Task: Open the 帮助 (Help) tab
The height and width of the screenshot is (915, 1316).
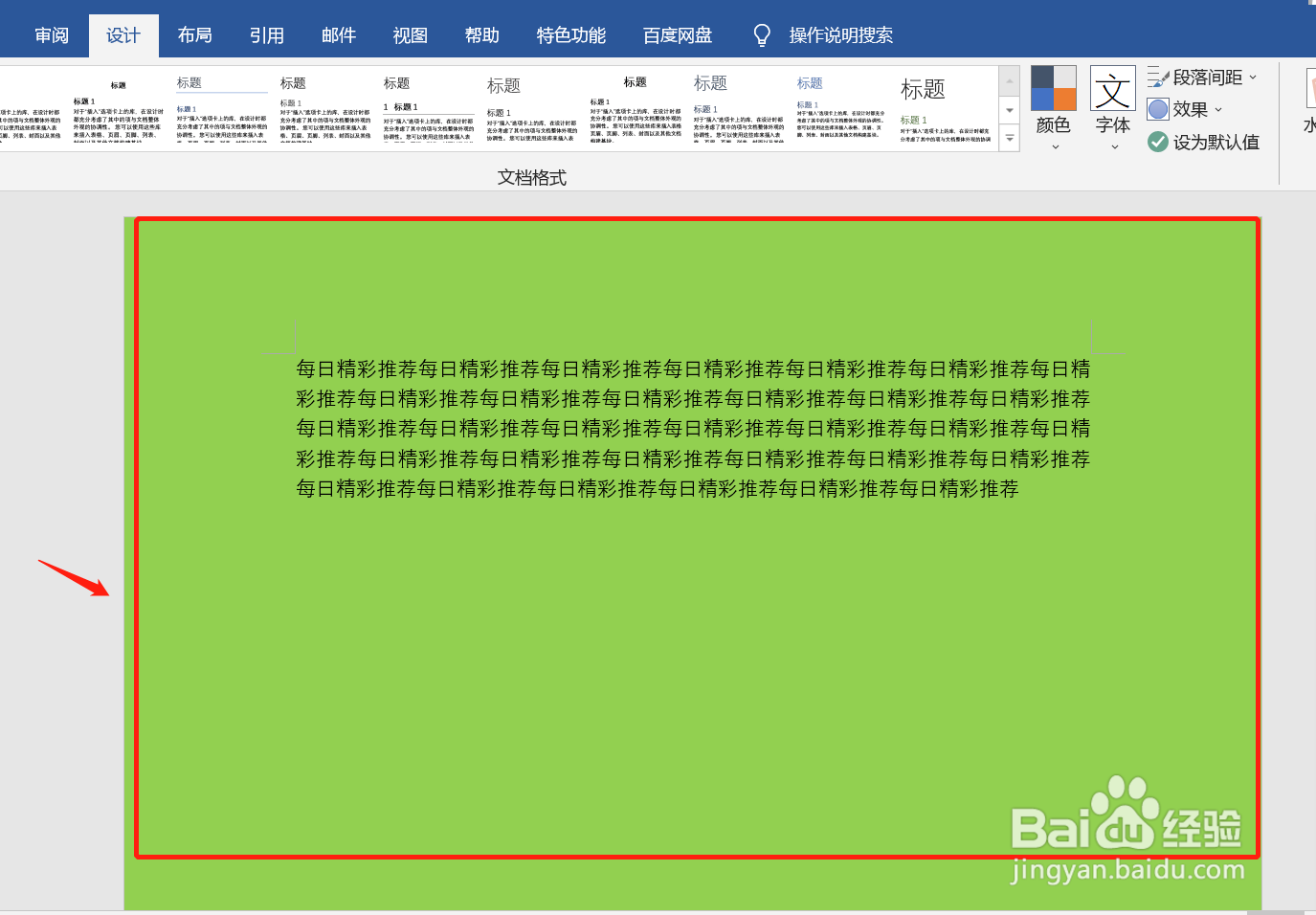Action: 482,34
